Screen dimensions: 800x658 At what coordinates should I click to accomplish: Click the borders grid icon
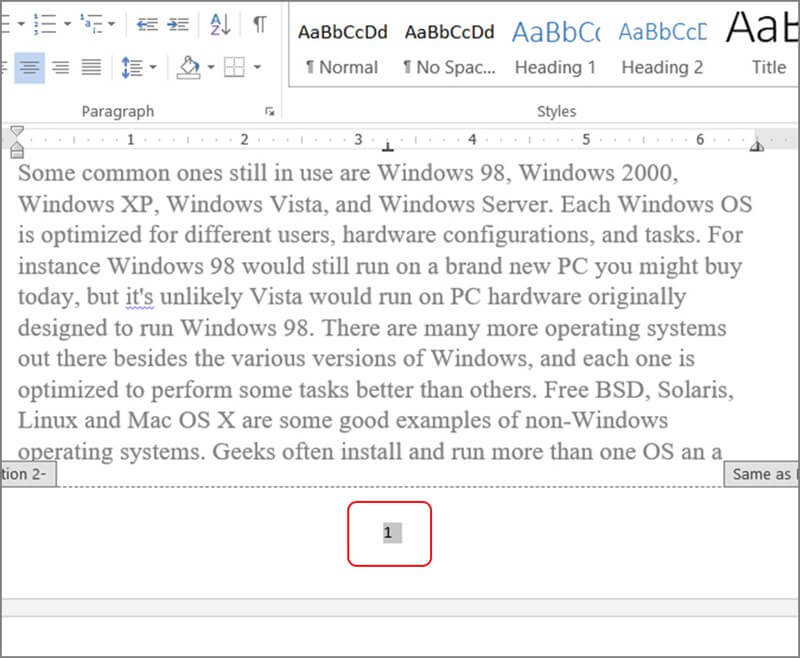(235, 67)
